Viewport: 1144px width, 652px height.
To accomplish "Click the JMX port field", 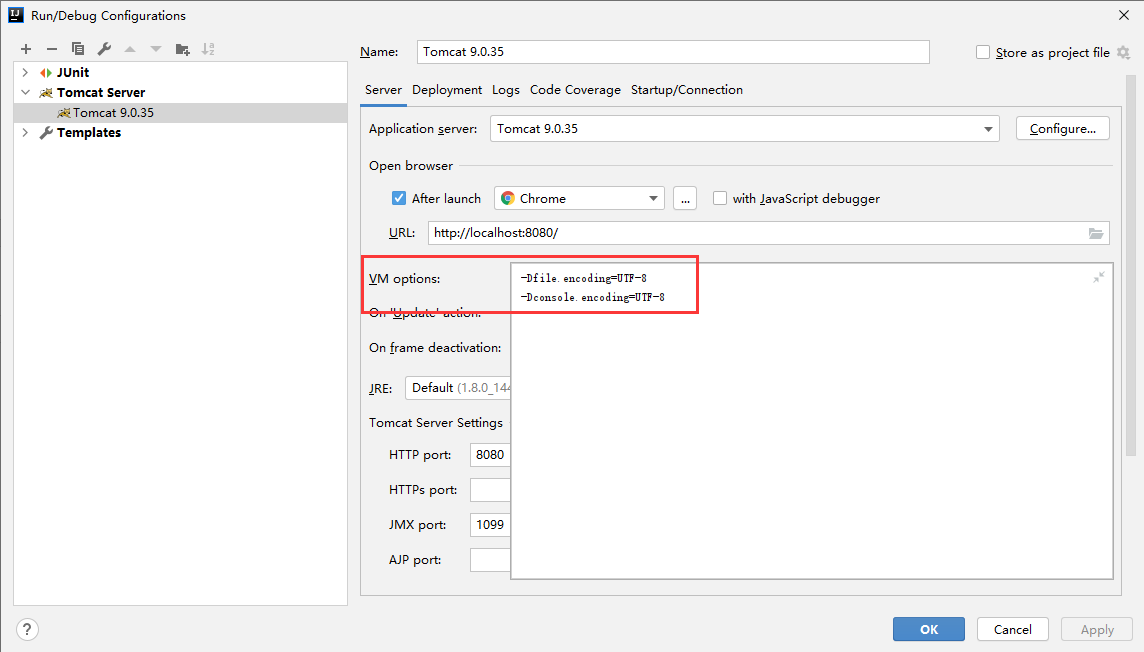I will (490, 525).
